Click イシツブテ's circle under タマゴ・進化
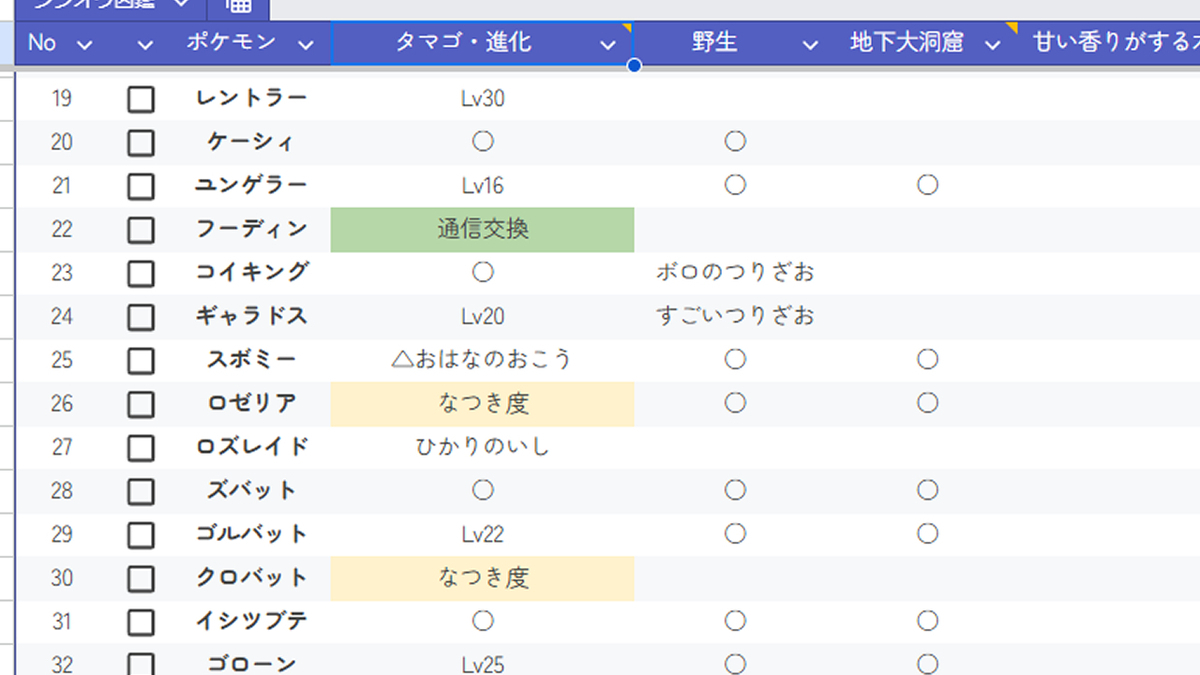 pos(483,621)
